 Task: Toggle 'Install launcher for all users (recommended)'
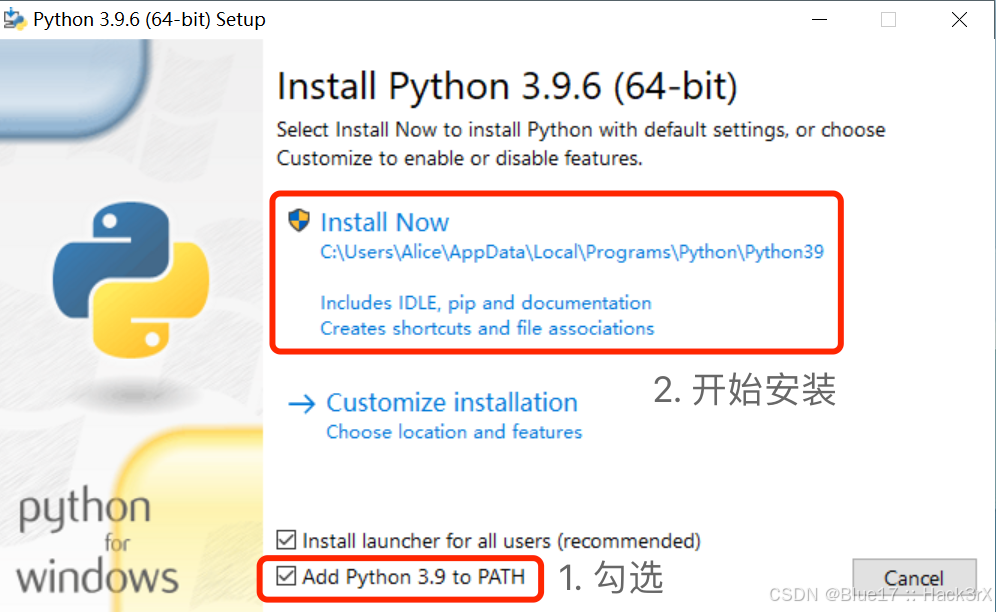coord(287,540)
